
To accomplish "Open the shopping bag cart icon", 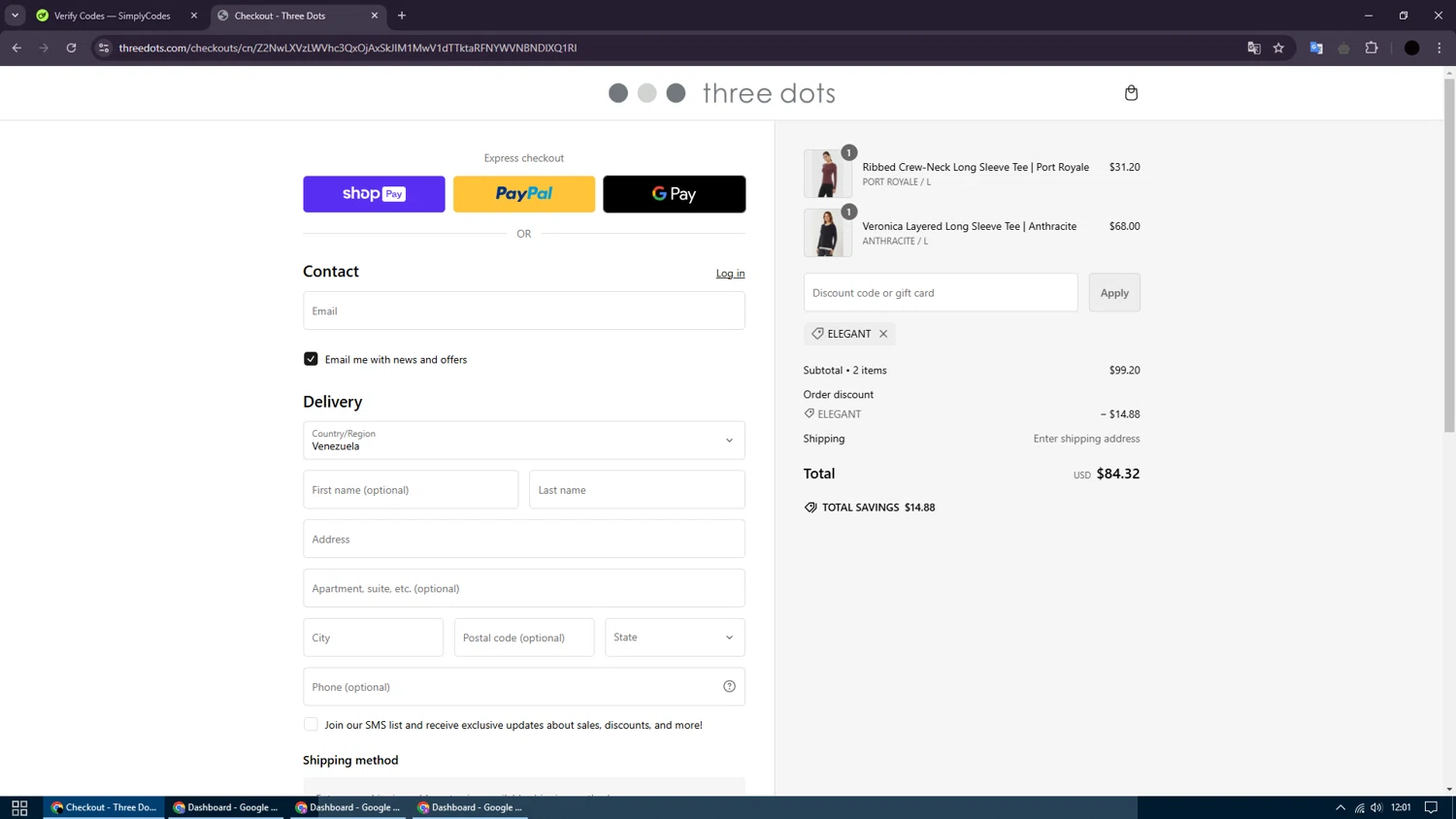I will click(1131, 93).
